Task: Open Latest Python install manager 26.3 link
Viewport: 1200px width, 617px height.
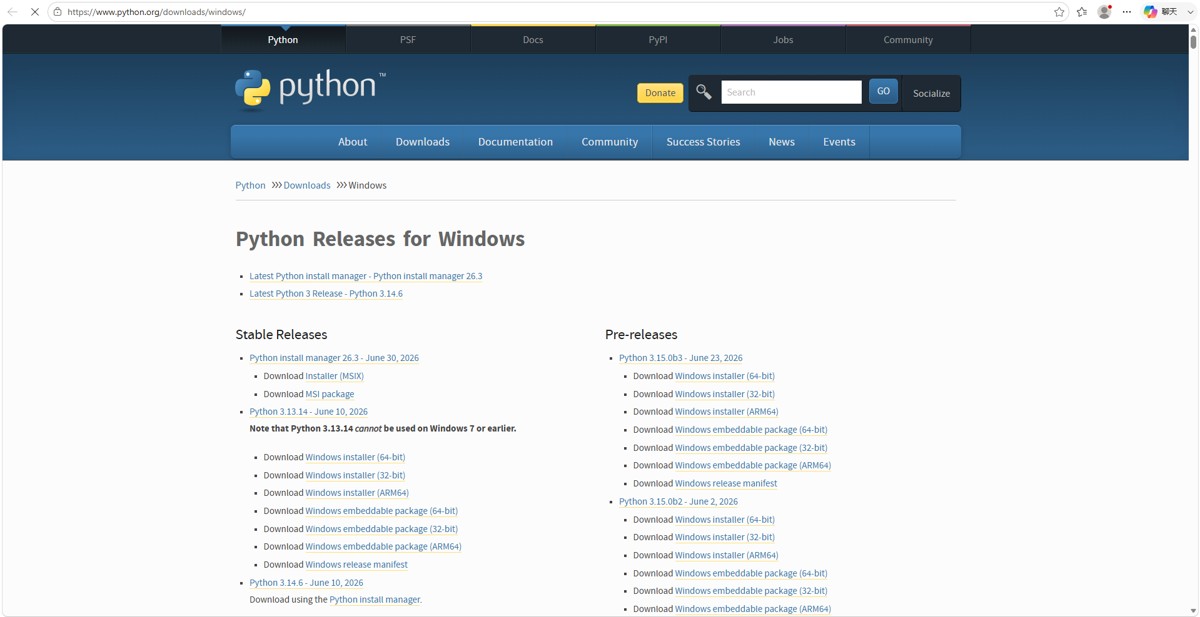Action: [x=366, y=276]
